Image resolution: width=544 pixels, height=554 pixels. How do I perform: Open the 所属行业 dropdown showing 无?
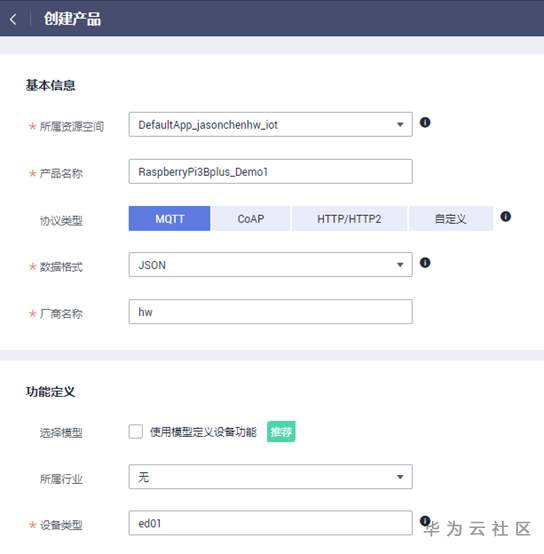point(271,477)
